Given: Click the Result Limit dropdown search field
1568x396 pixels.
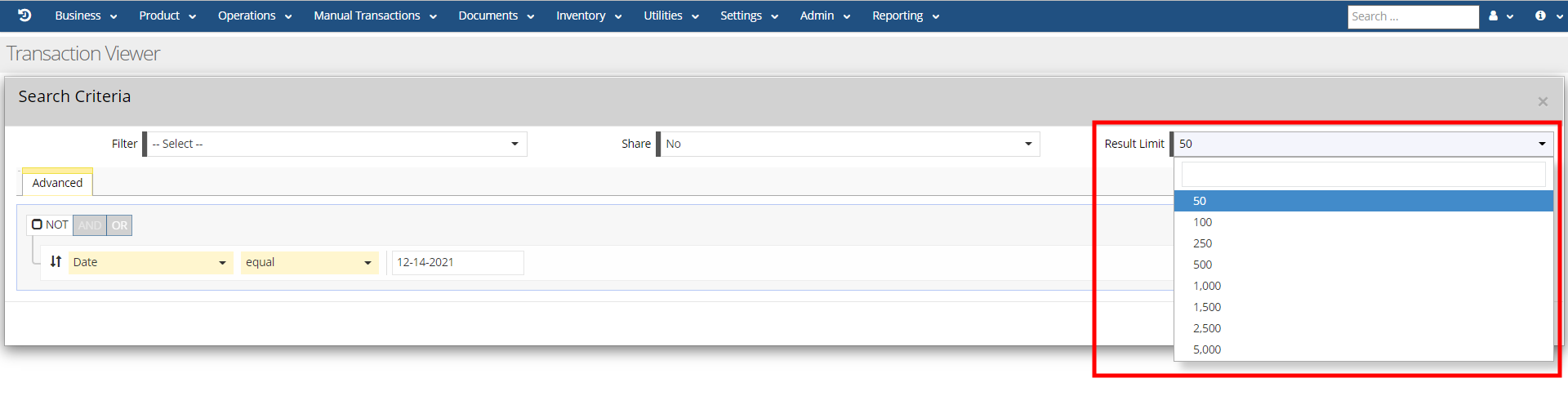Looking at the screenshot, I should (1362, 174).
